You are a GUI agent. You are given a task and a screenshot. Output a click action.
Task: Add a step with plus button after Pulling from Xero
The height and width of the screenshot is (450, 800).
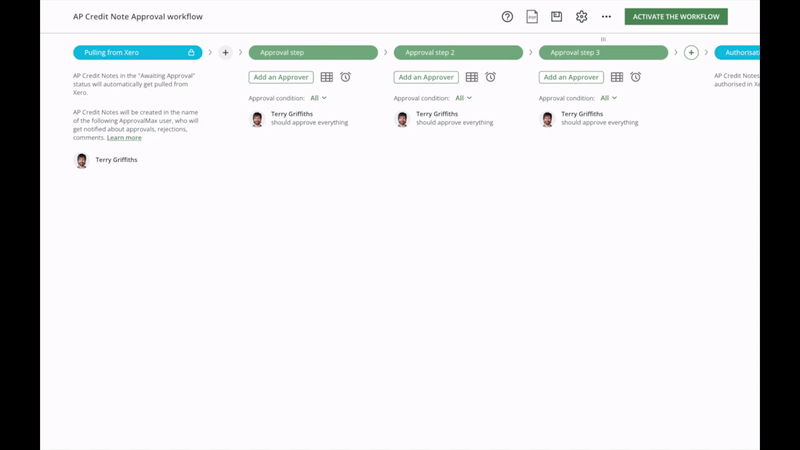[x=225, y=53]
